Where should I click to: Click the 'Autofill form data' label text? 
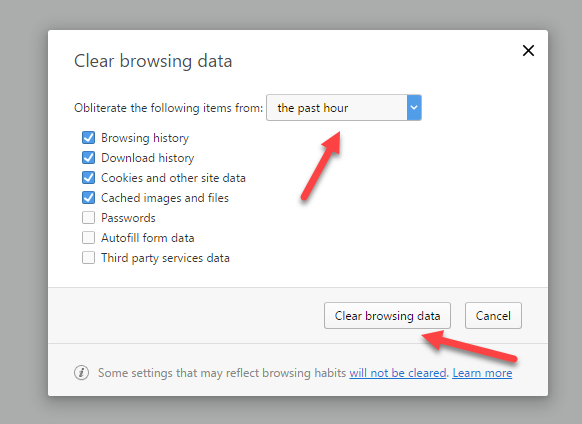(148, 238)
